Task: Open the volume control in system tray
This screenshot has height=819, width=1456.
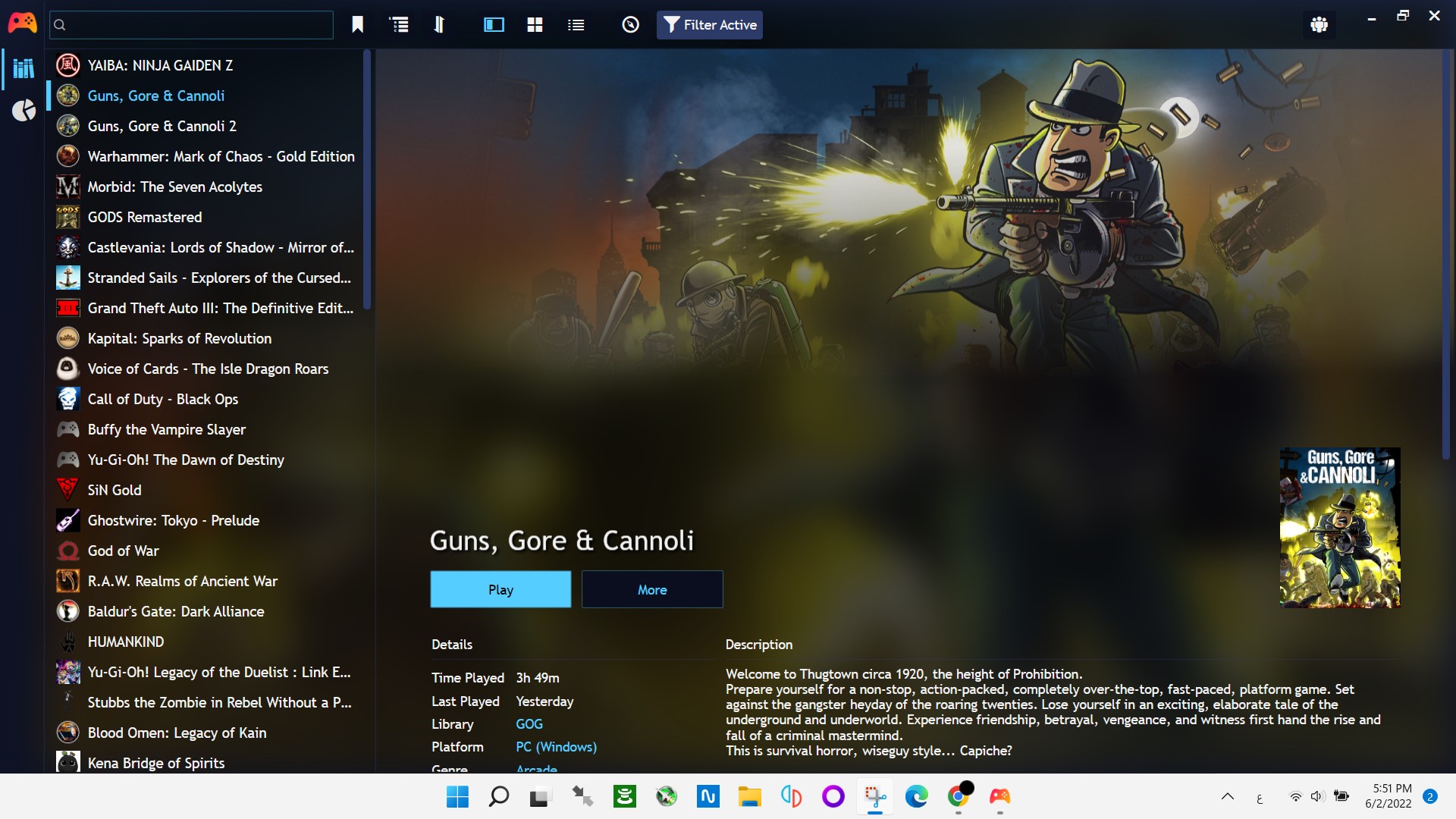Action: [x=1317, y=796]
